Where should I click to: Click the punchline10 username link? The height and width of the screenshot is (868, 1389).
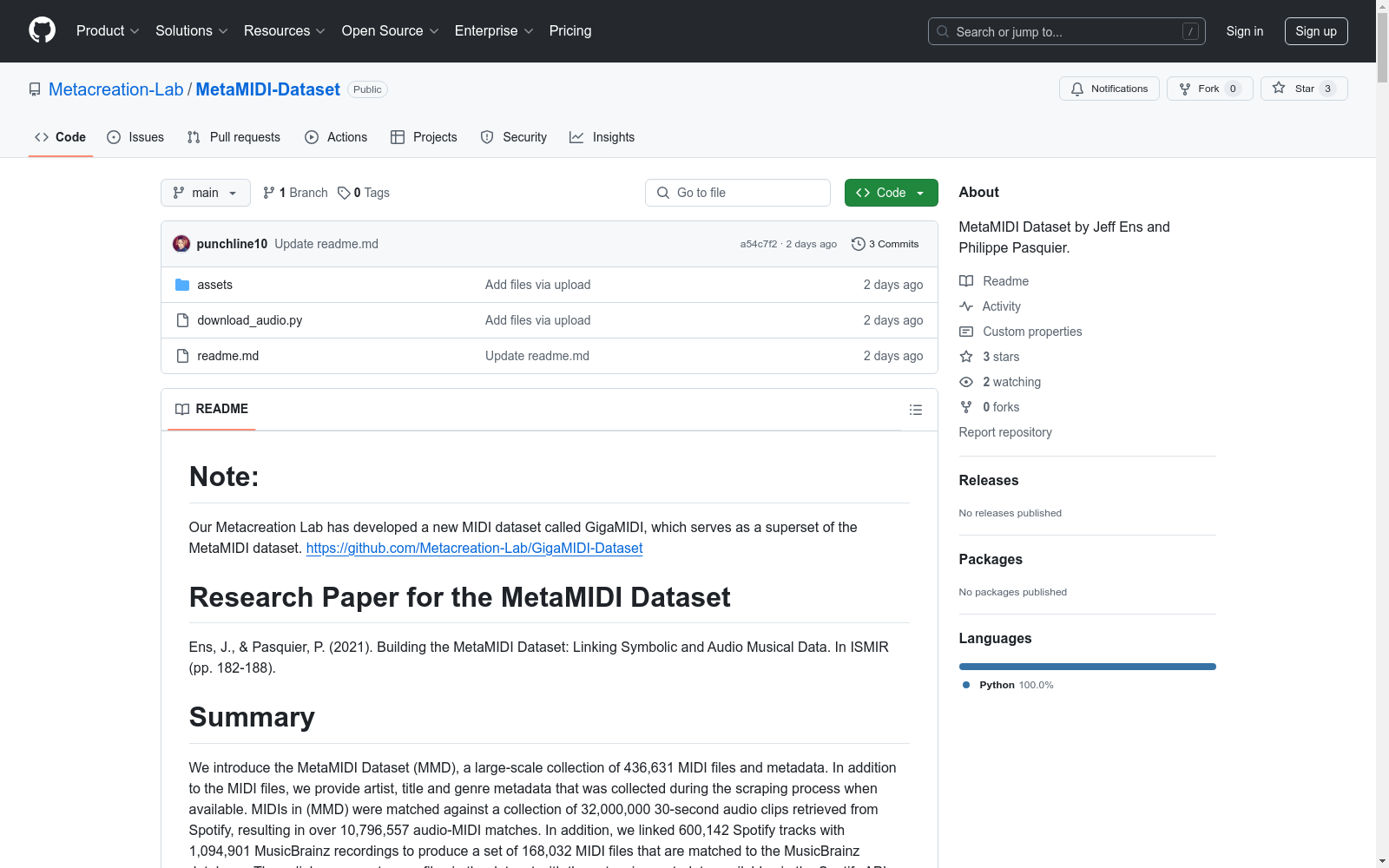point(232,244)
